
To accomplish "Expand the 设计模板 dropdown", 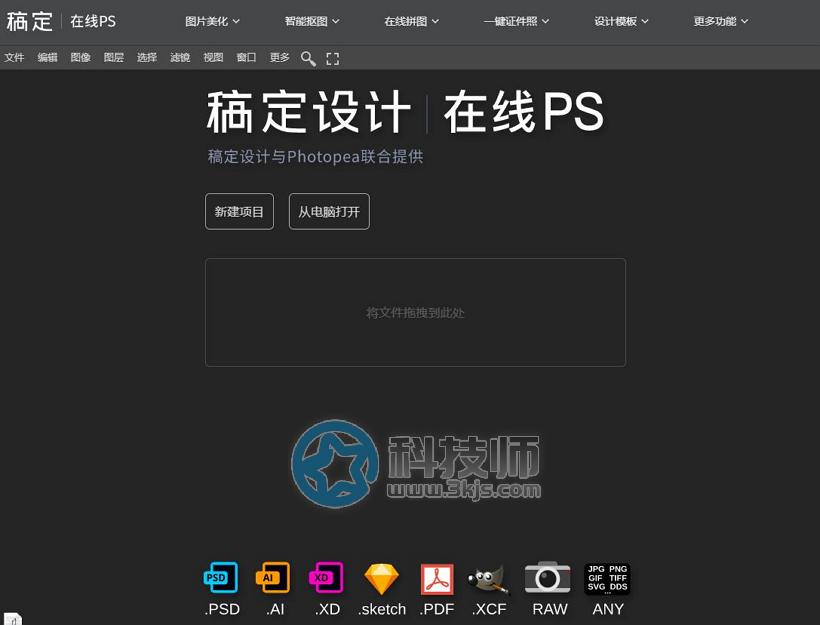I will pos(621,21).
